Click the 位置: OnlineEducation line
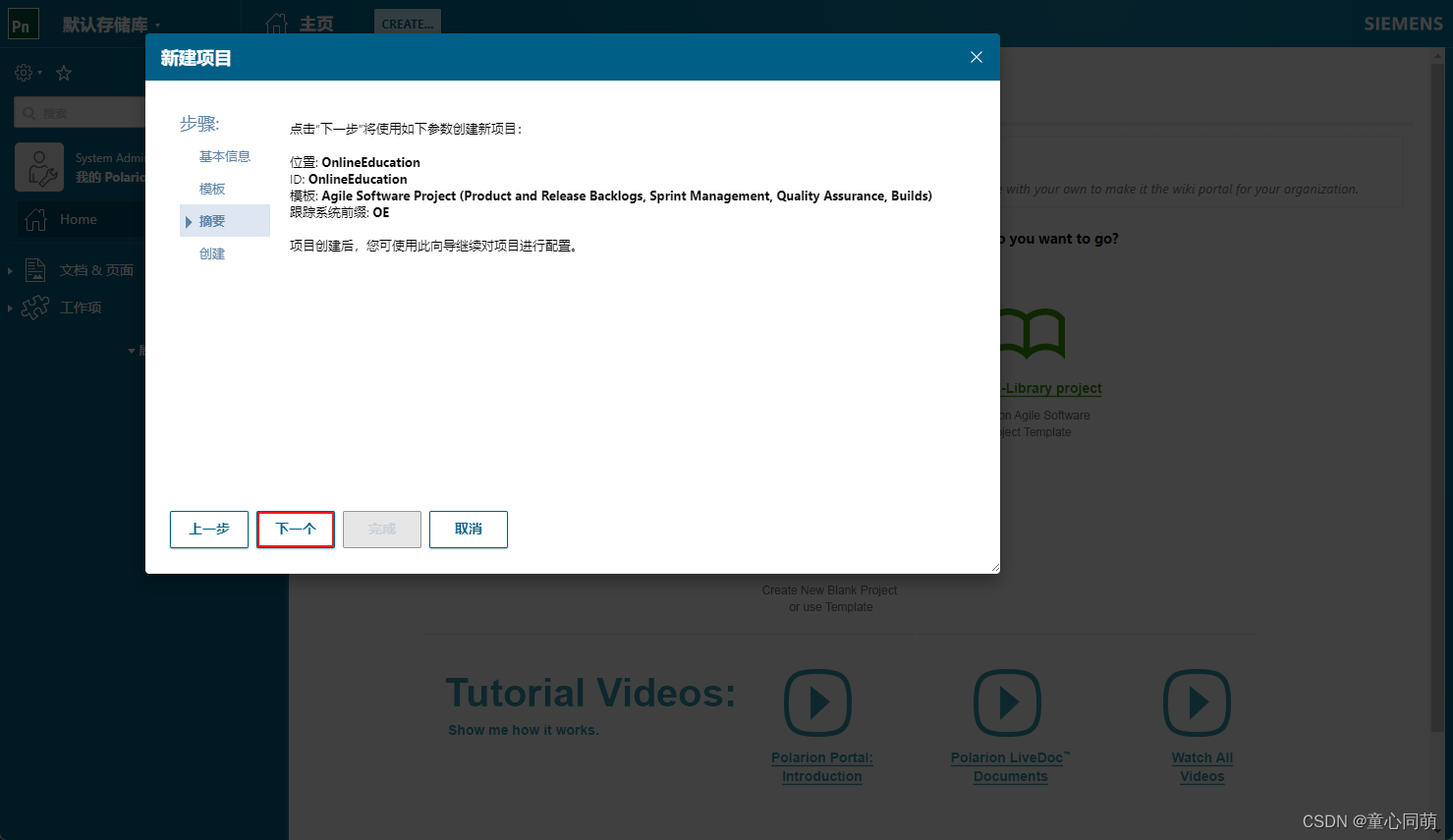This screenshot has height=840, width=1453. [x=355, y=162]
